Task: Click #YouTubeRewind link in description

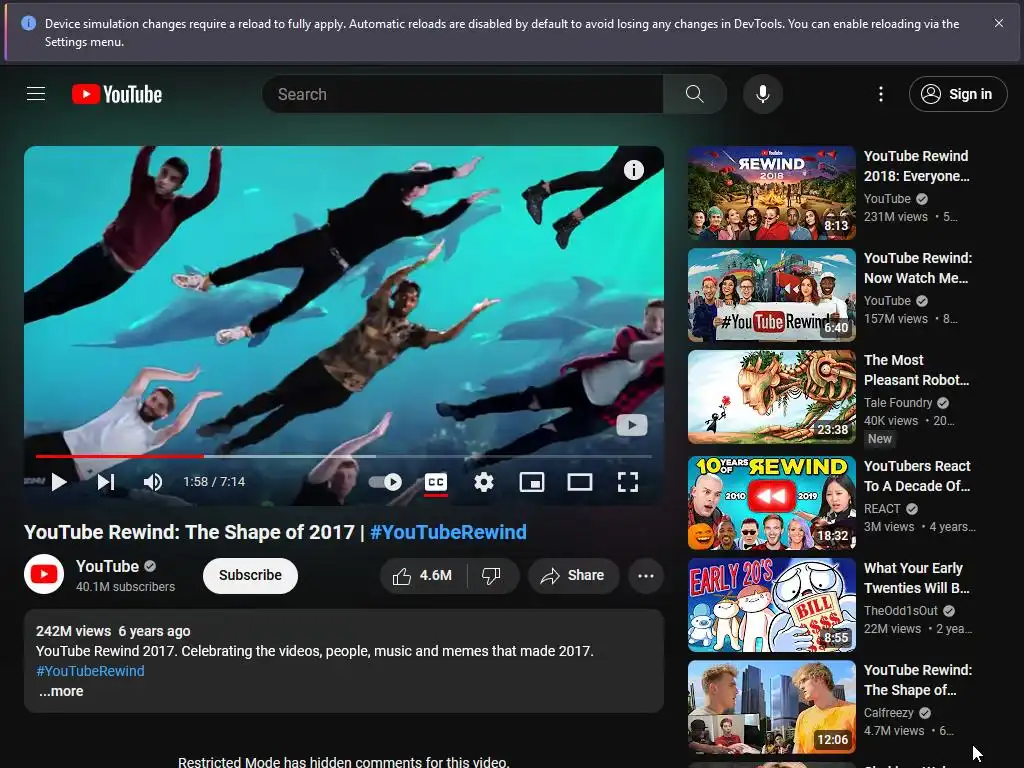Action: click(90, 671)
